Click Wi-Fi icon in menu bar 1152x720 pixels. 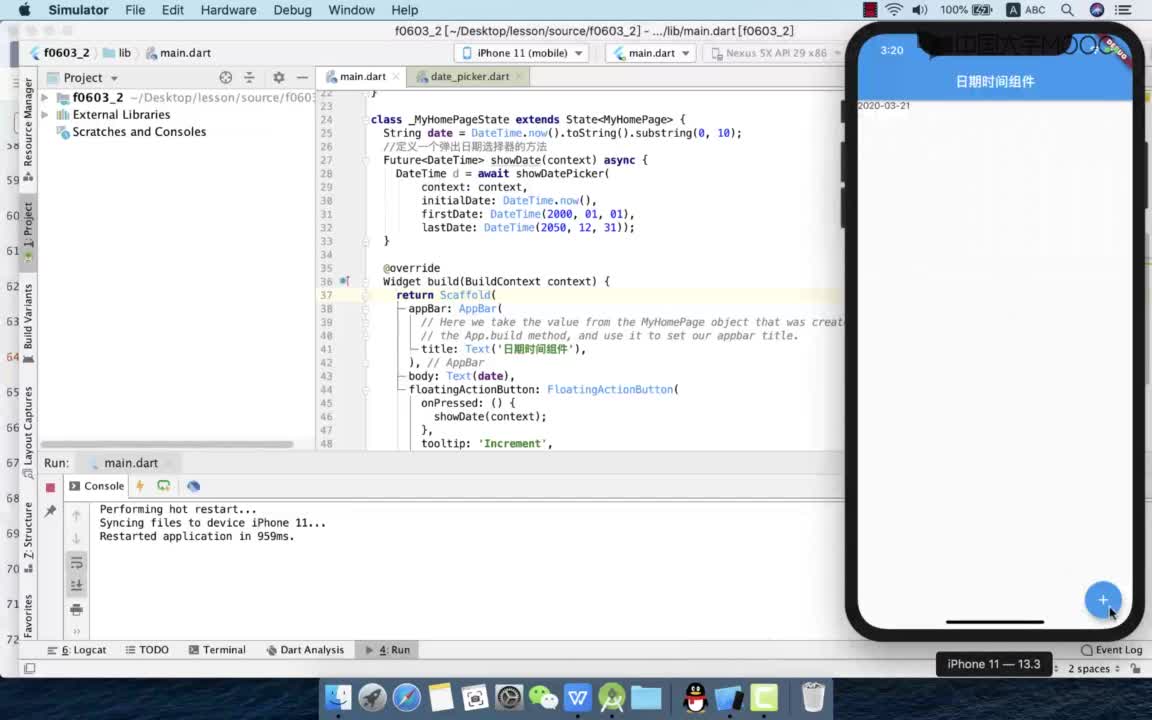coord(894,10)
